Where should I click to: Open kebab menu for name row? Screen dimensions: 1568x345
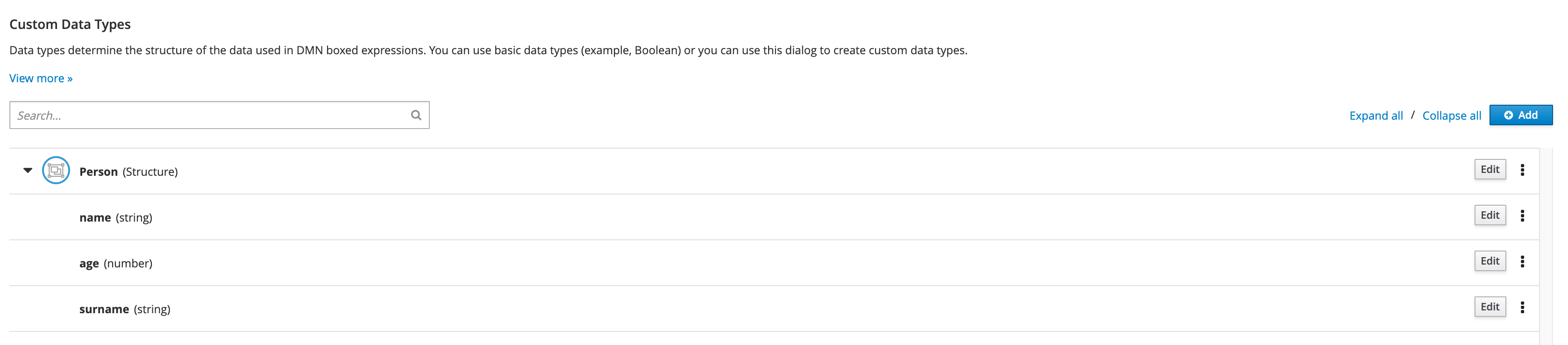click(1522, 216)
